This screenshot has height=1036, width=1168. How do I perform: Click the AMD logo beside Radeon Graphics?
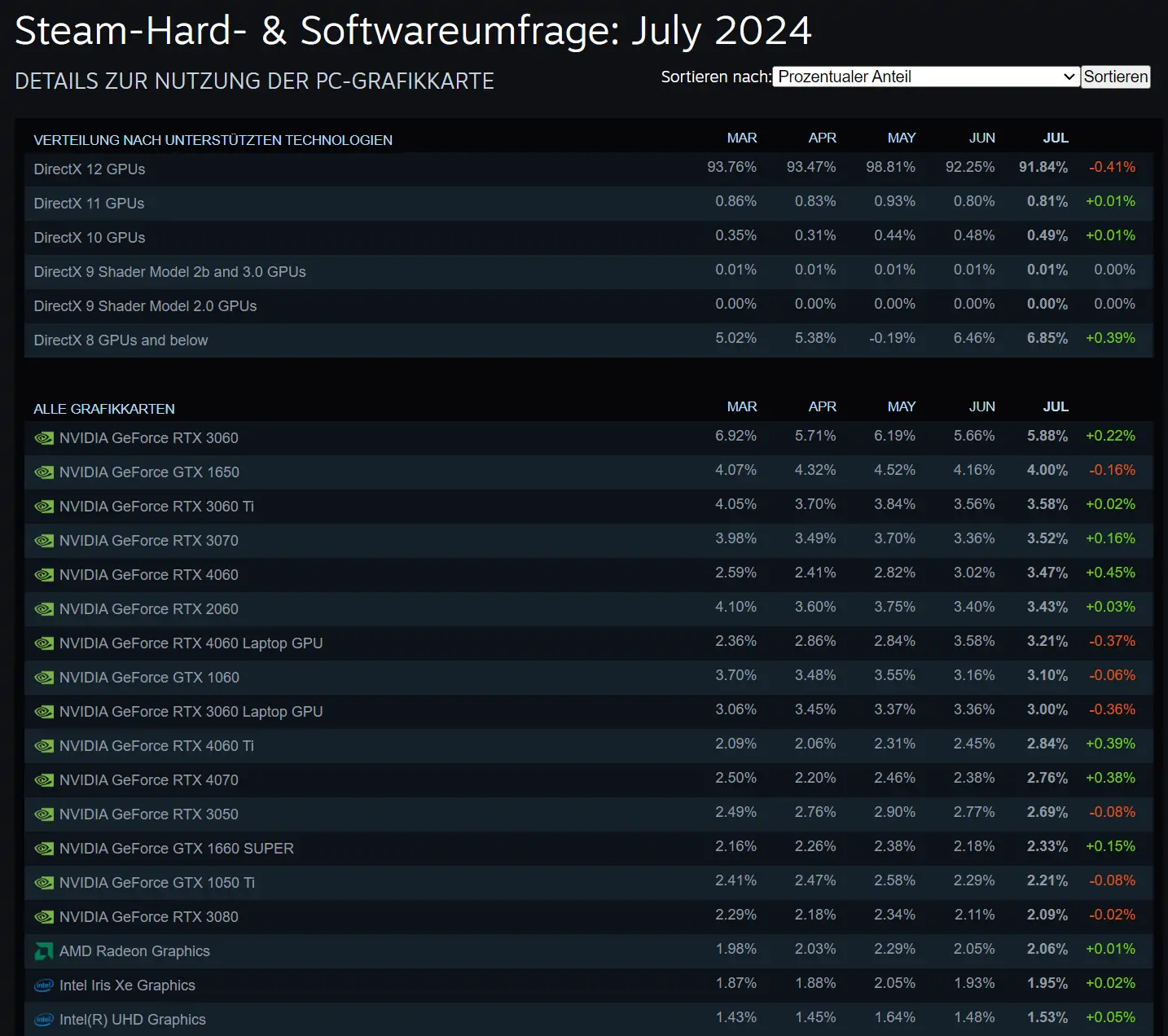tap(44, 951)
